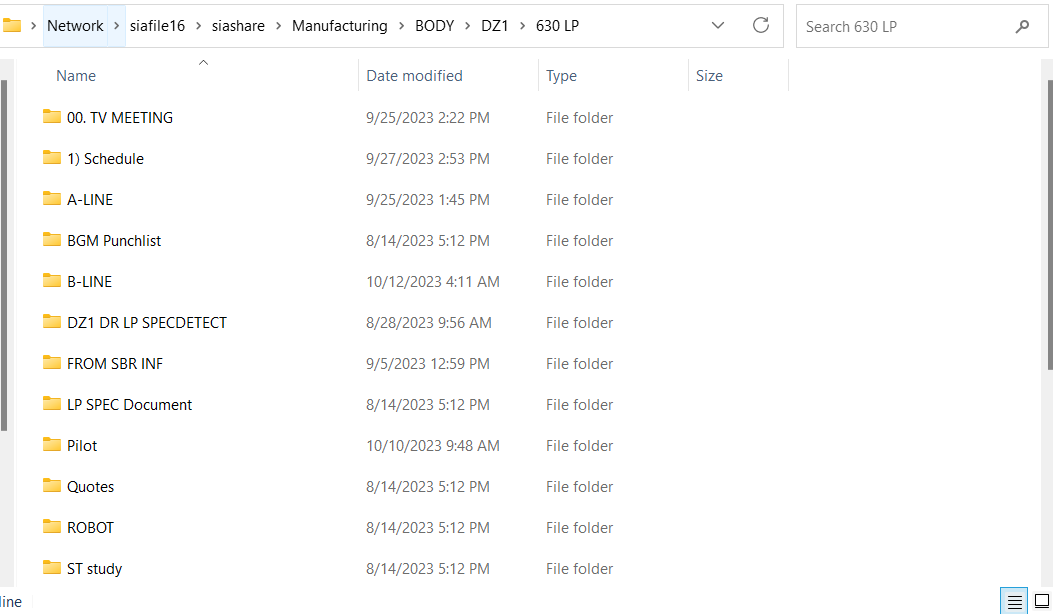Click the B-LINE folder icon
Screen dimensions: 1053x614
[x=52, y=281]
